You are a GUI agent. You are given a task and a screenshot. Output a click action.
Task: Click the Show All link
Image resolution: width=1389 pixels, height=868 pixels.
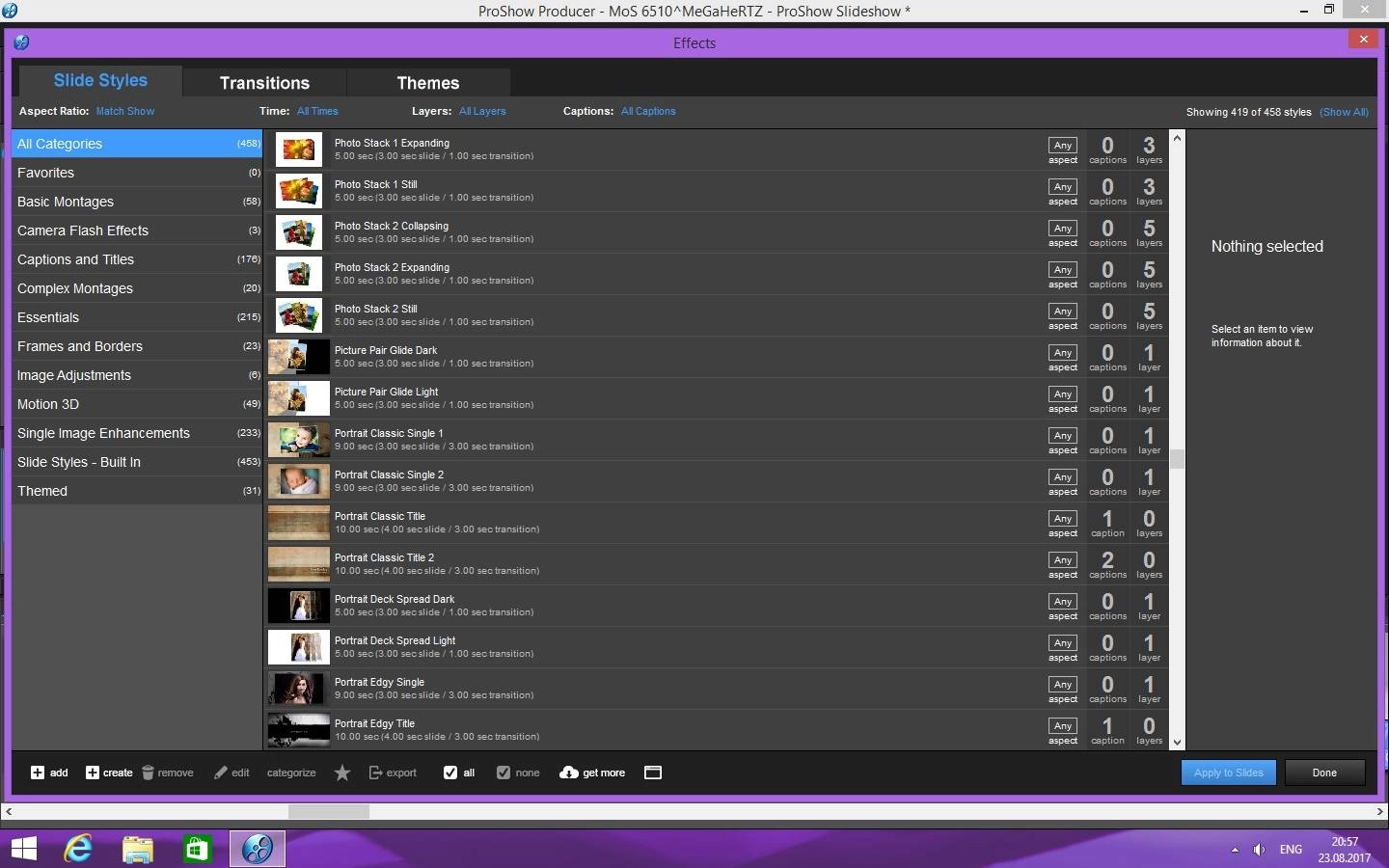pos(1344,112)
